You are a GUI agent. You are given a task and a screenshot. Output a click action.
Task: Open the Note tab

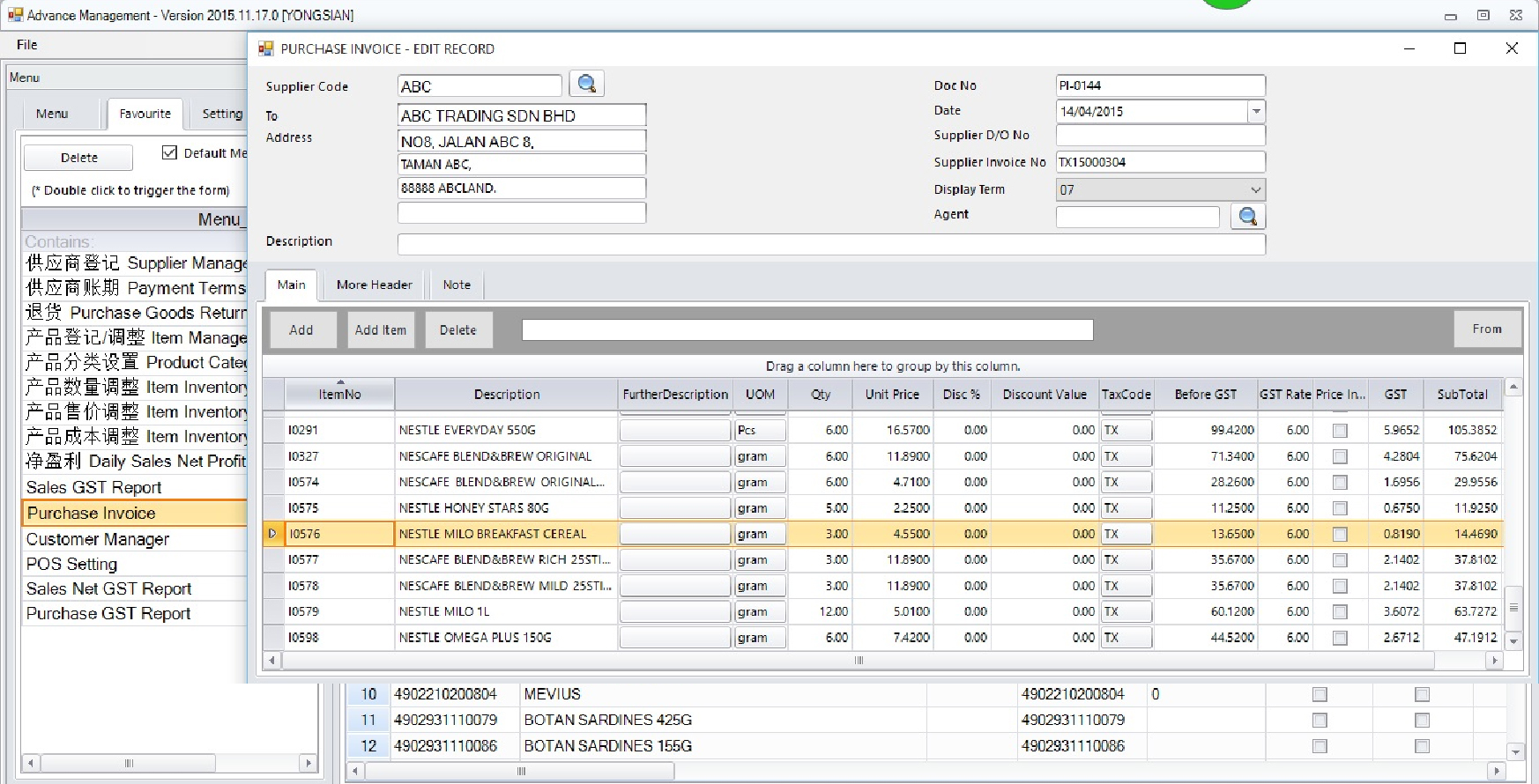457,285
